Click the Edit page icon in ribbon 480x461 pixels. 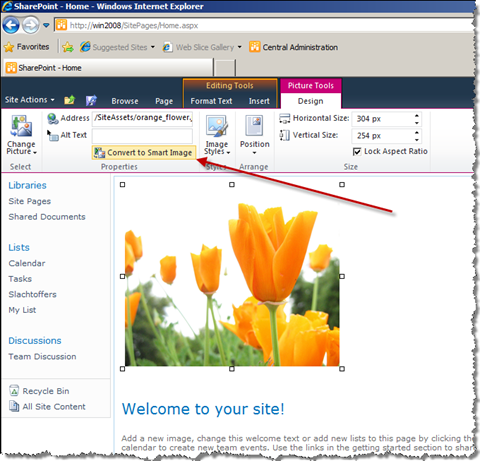[x=91, y=100]
